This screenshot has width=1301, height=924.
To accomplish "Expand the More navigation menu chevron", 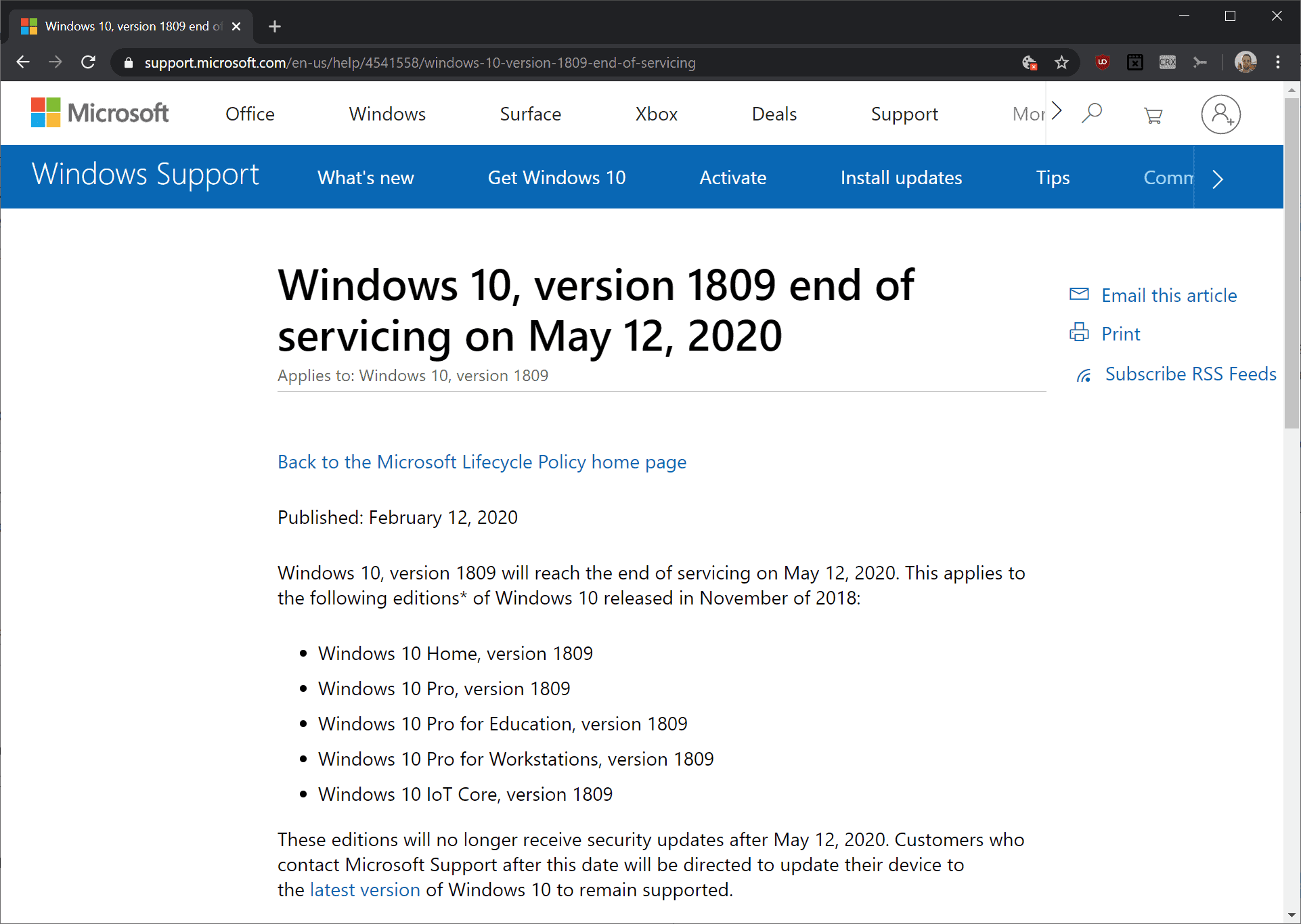I will [1054, 113].
